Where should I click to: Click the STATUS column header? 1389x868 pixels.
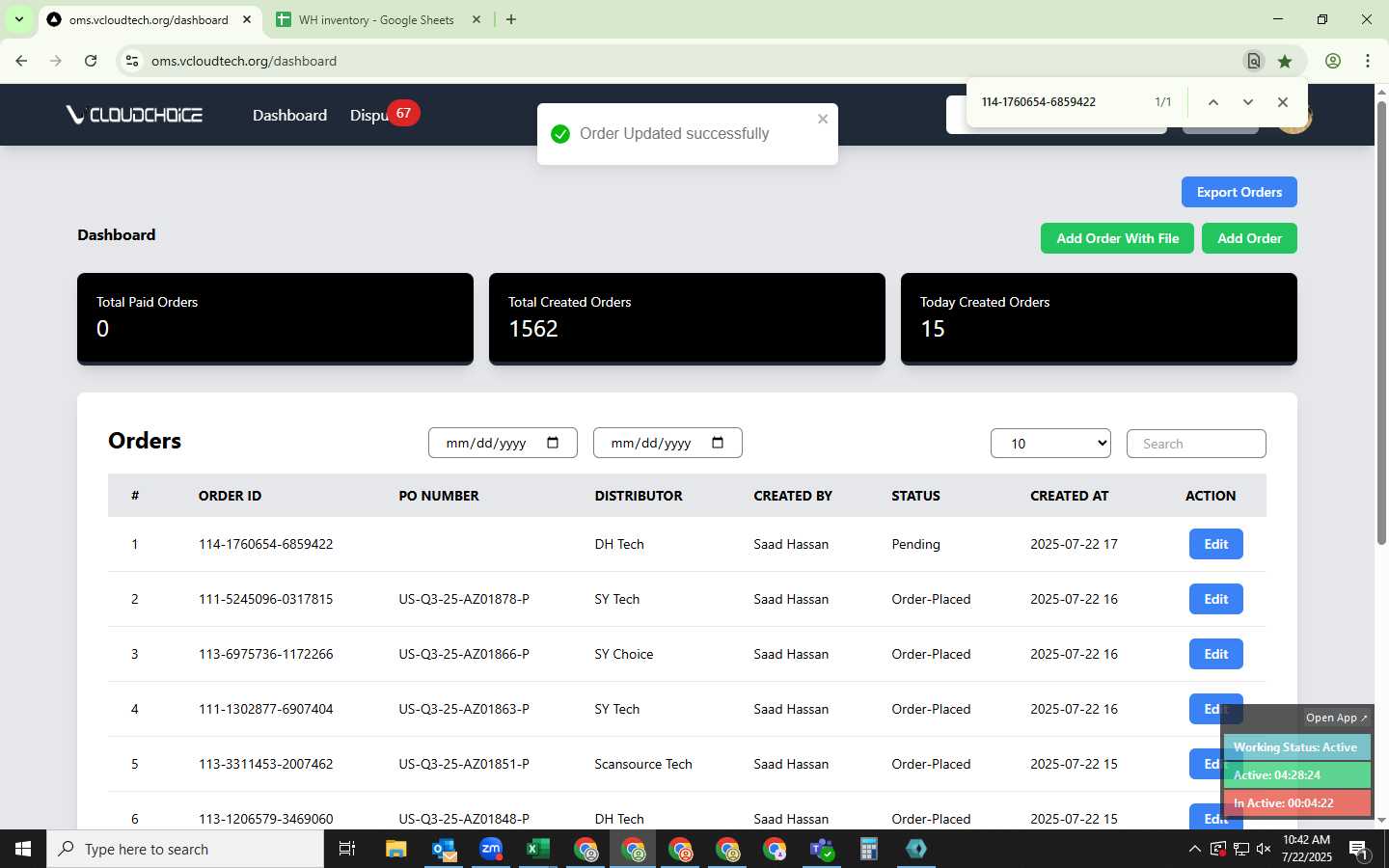point(915,496)
